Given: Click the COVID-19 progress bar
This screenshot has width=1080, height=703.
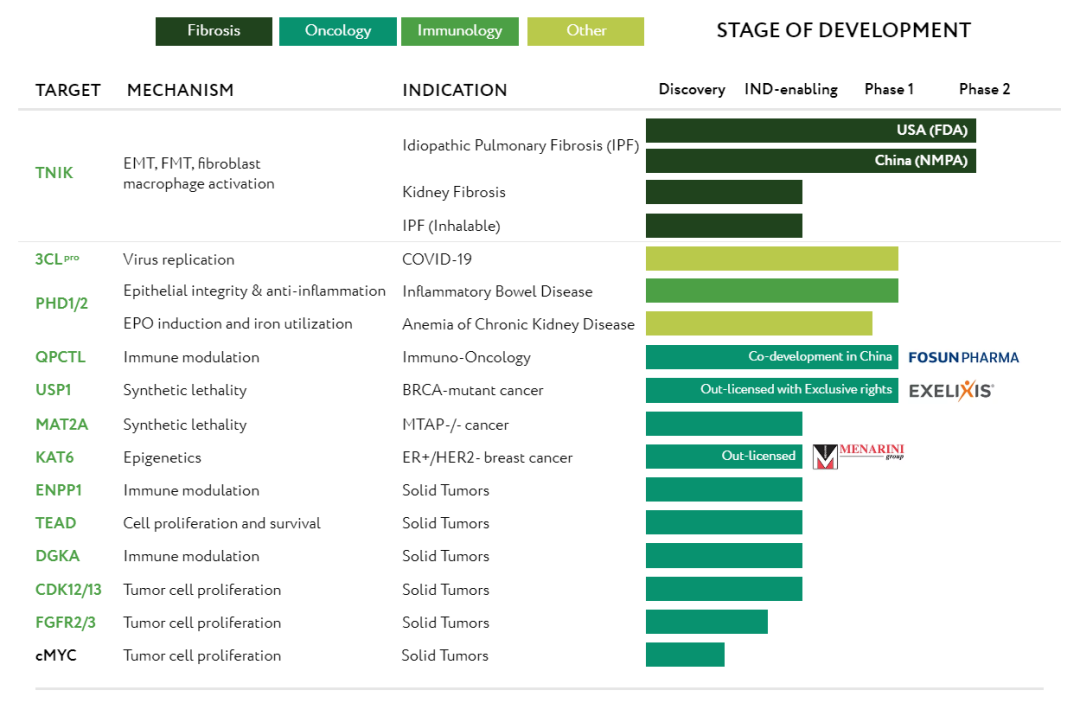Looking at the screenshot, I should pos(772,259).
